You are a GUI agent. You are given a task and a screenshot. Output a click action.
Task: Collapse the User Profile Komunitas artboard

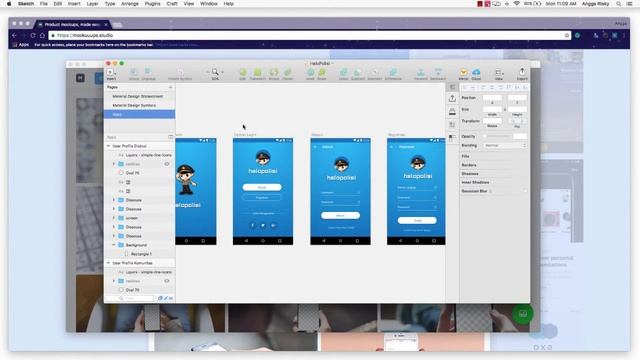point(109,263)
